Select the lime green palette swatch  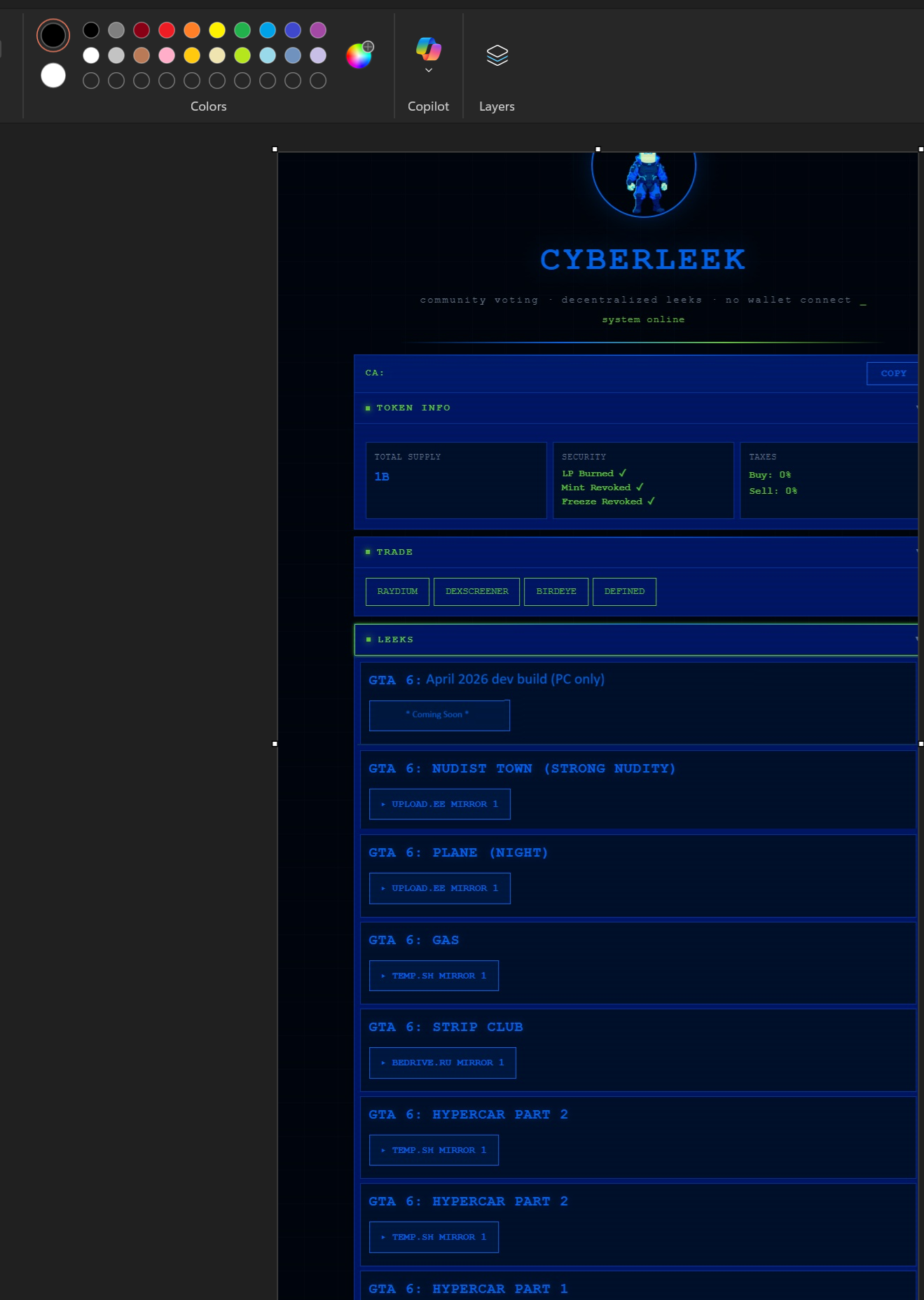point(242,55)
